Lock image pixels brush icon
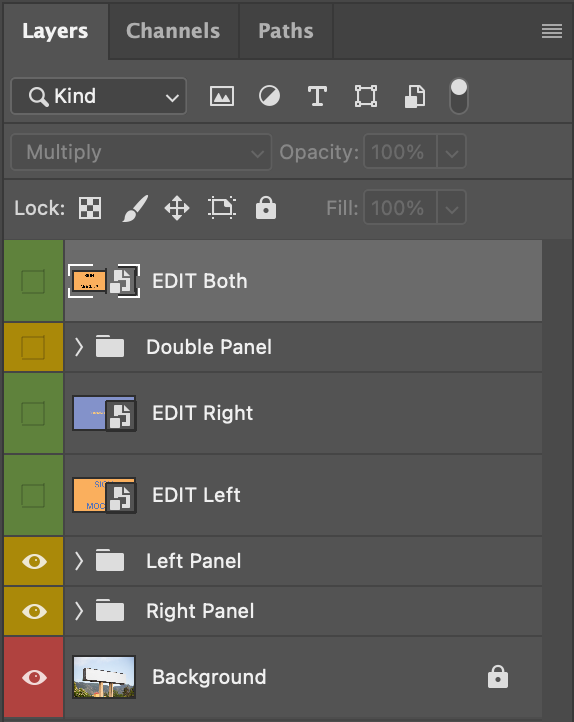Screen dimensions: 574x722 pyautogui.click(x=135, y=208)
